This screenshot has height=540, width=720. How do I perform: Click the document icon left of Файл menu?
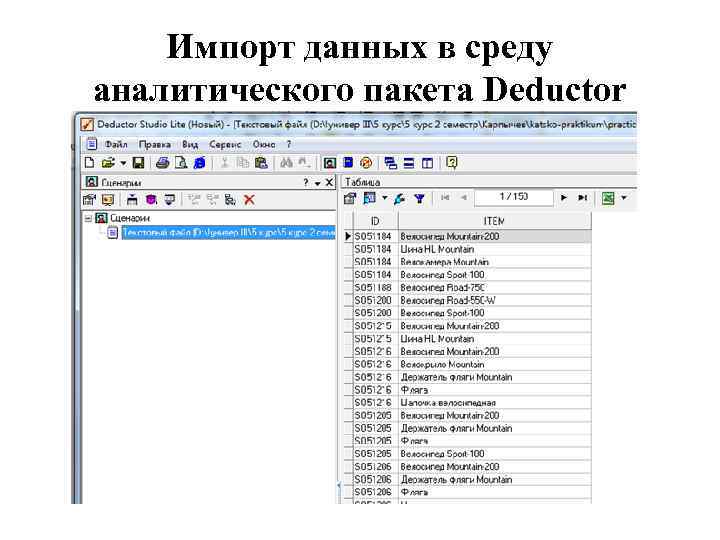coord(92,144)
